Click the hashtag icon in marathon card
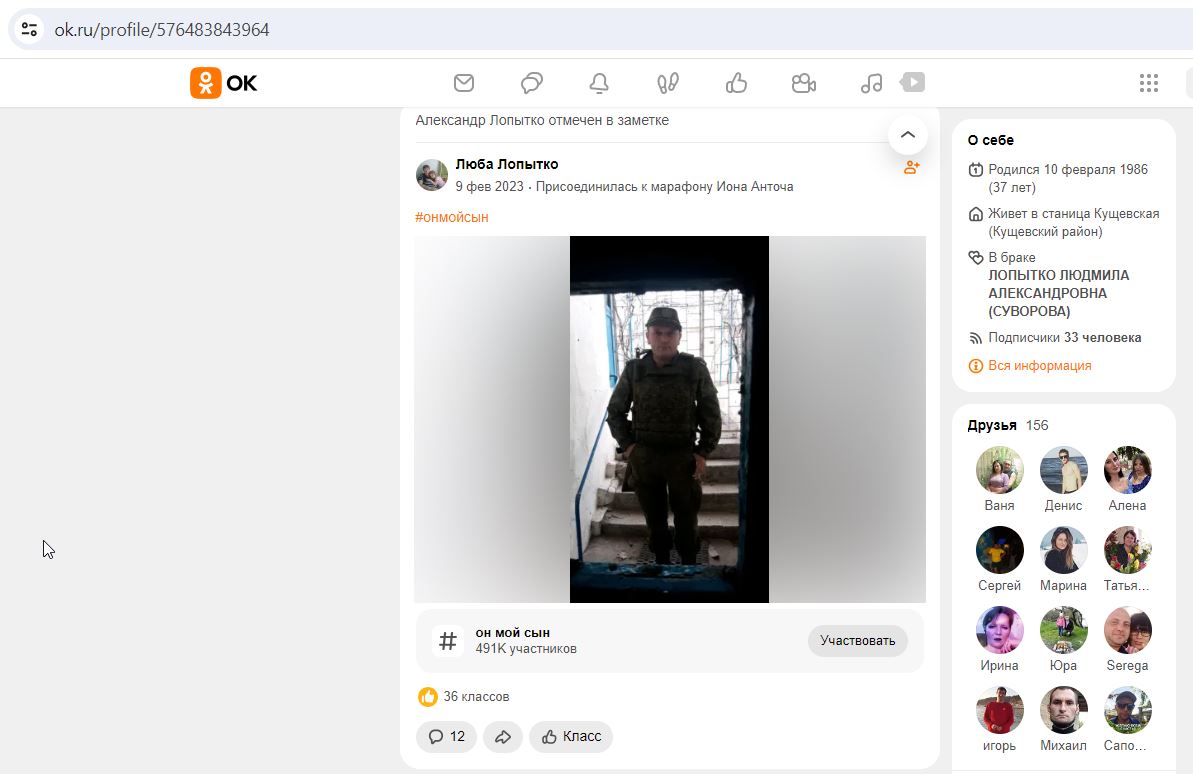This screenshot has width=1193, height=774. pos(448,641)
